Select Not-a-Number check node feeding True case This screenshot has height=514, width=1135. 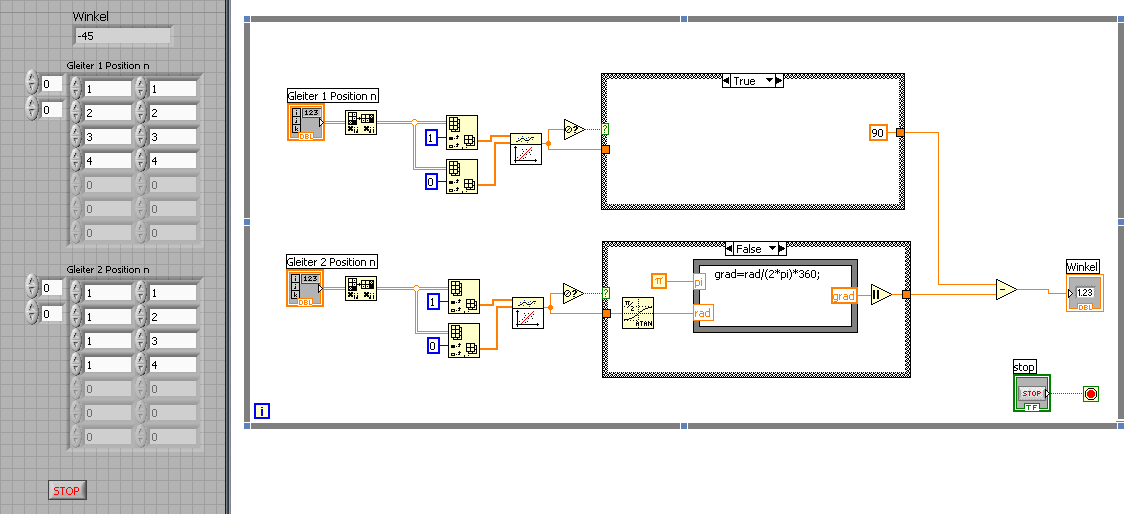573,130
